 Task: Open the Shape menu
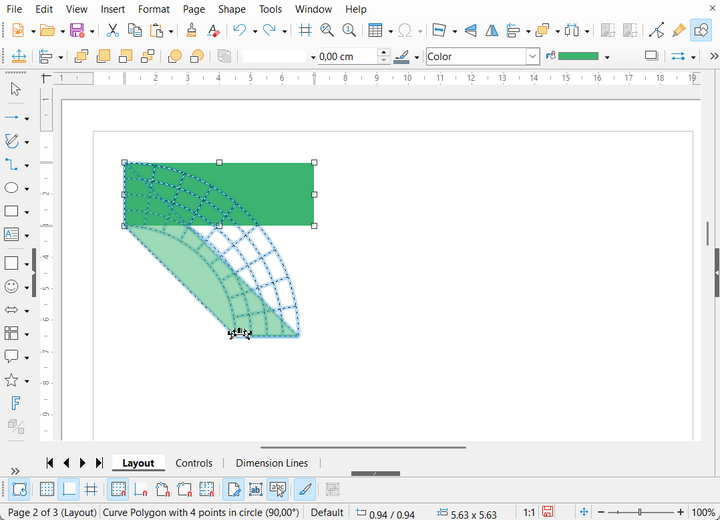tap(232, 9)
